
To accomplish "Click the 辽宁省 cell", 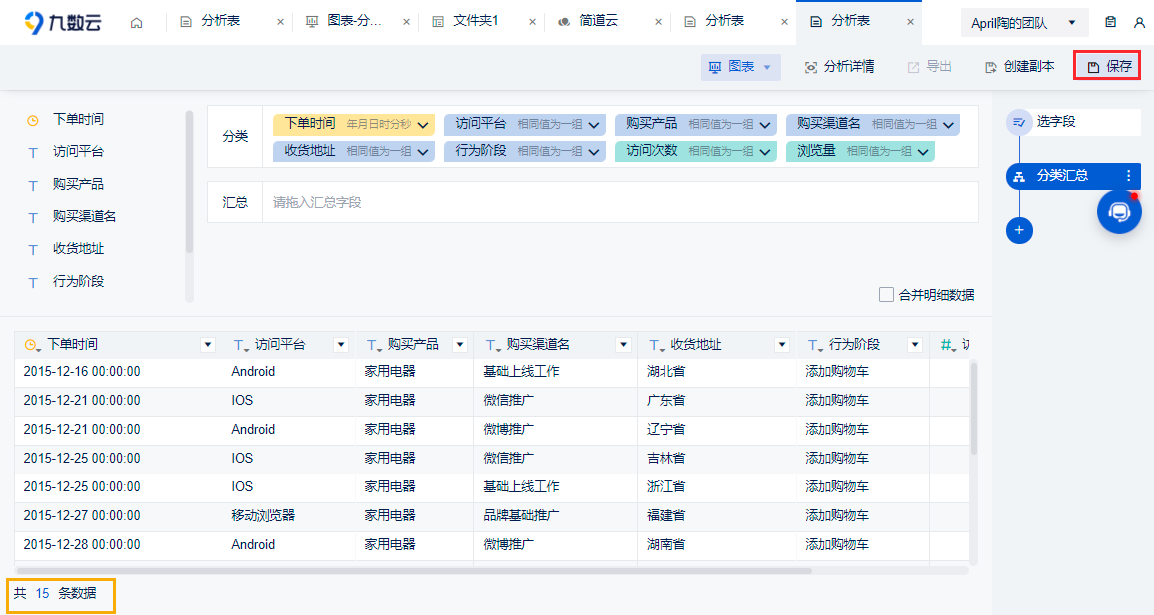I will [x=666, y=430].
